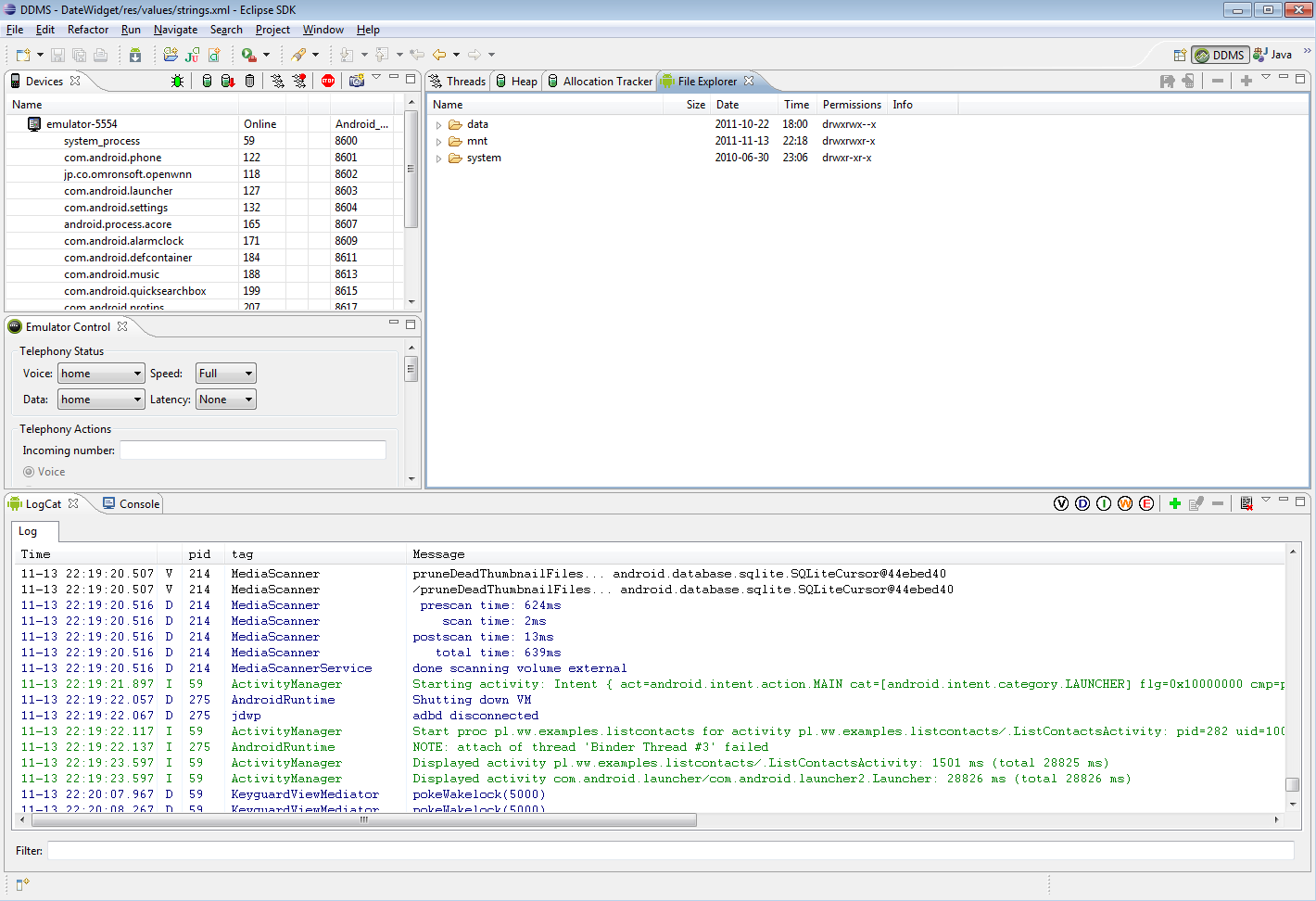Click Start Method Profiling icon

pyautogui.click(x=299, y=82)
